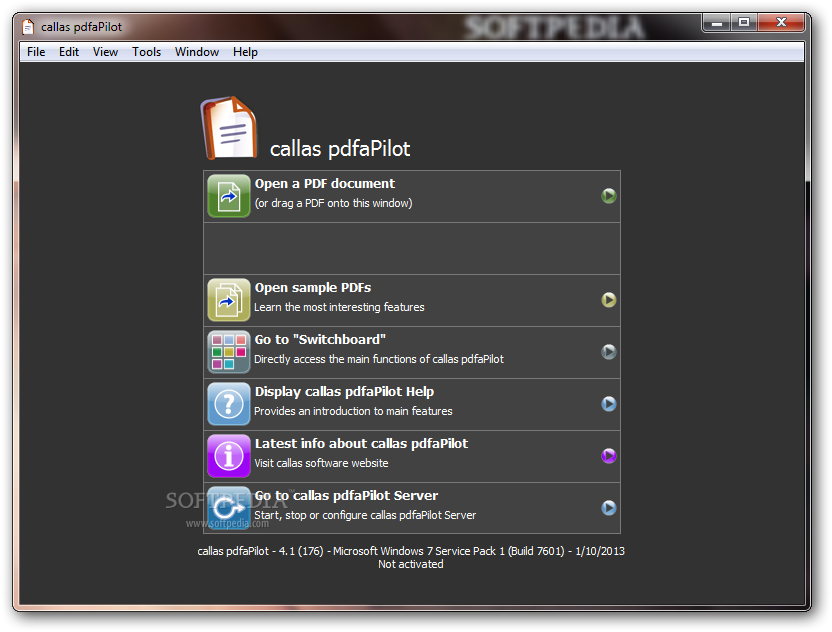Select 'Display callas pdfaPilot Help' heading
Viewport: 832px width, 632px height.
344,392
